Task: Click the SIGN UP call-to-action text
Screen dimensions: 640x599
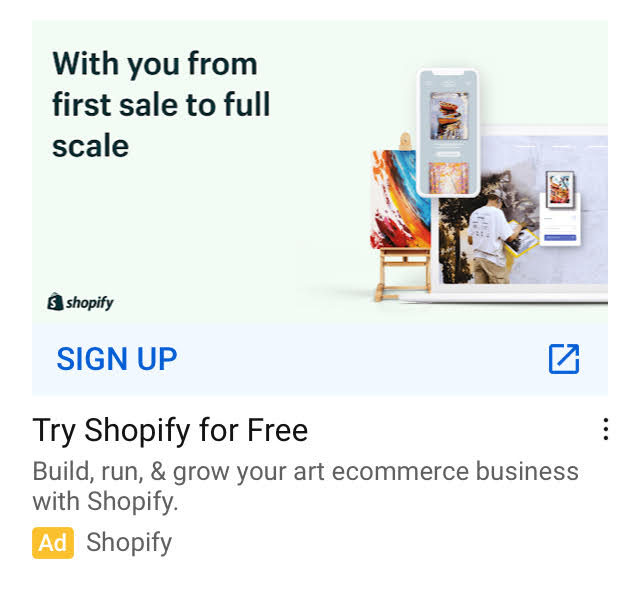Action: point(117,359)
